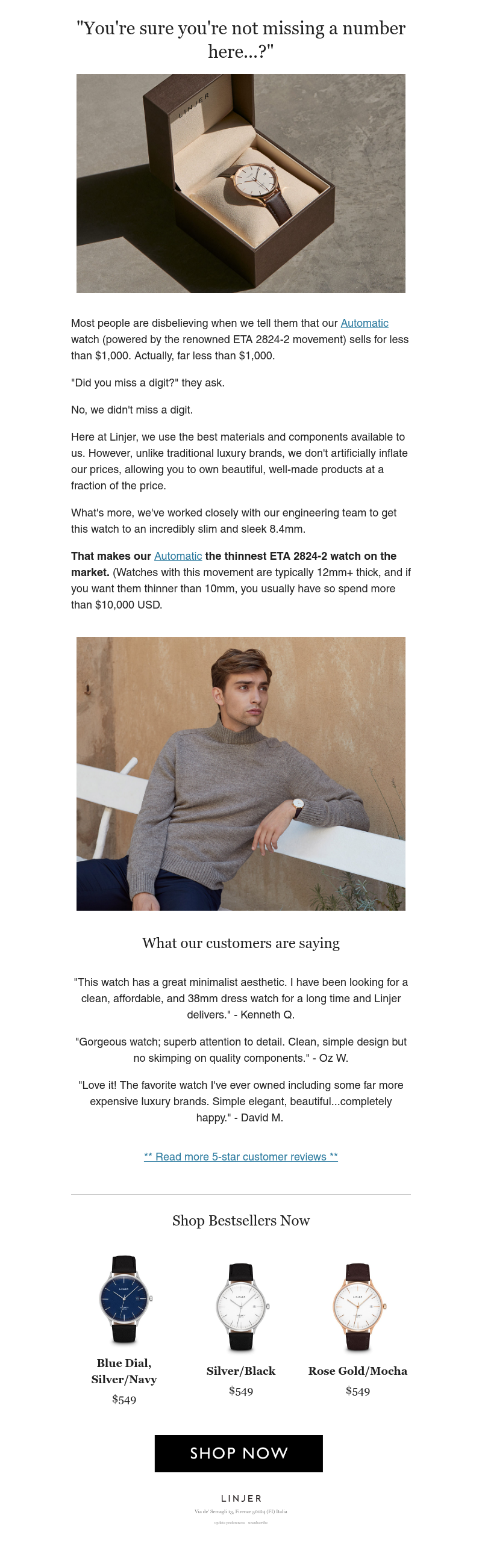Click the Silver/Black watch image
Image resolution: width=482 pixels, height=1568 pixels.
tap(242, 1306)
